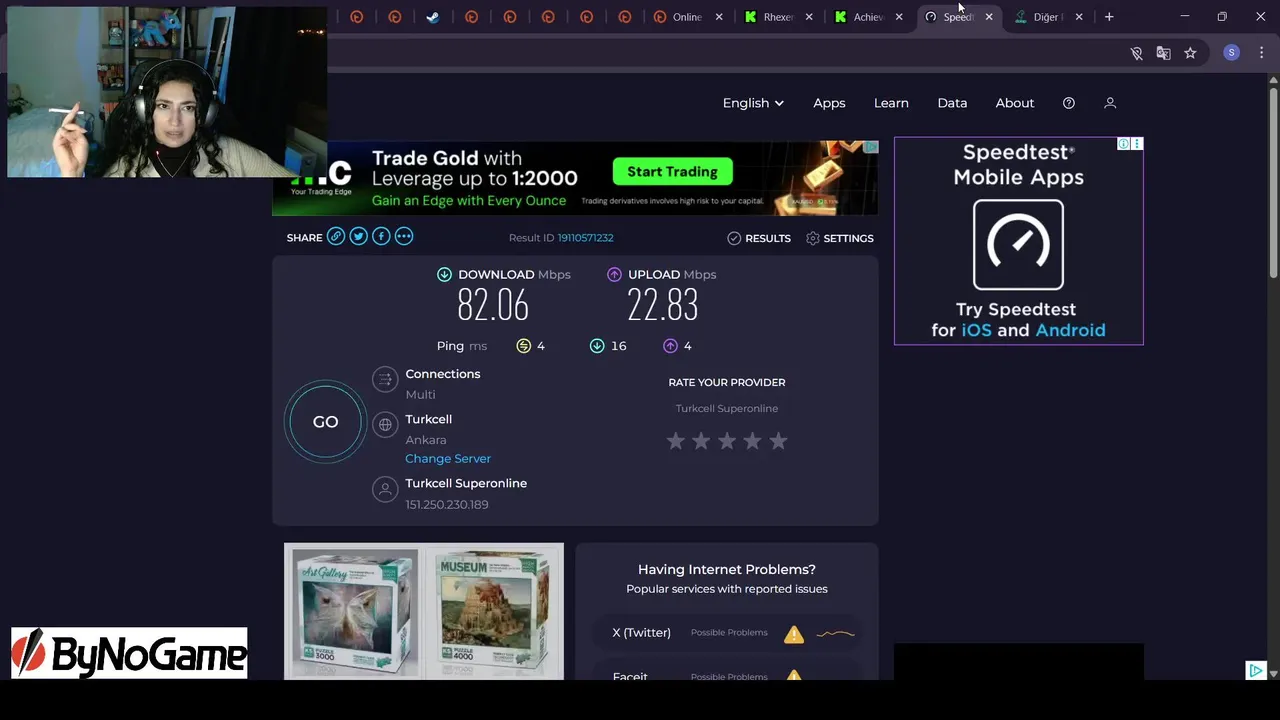Expand the English language dropdown

tap(753, 103)
